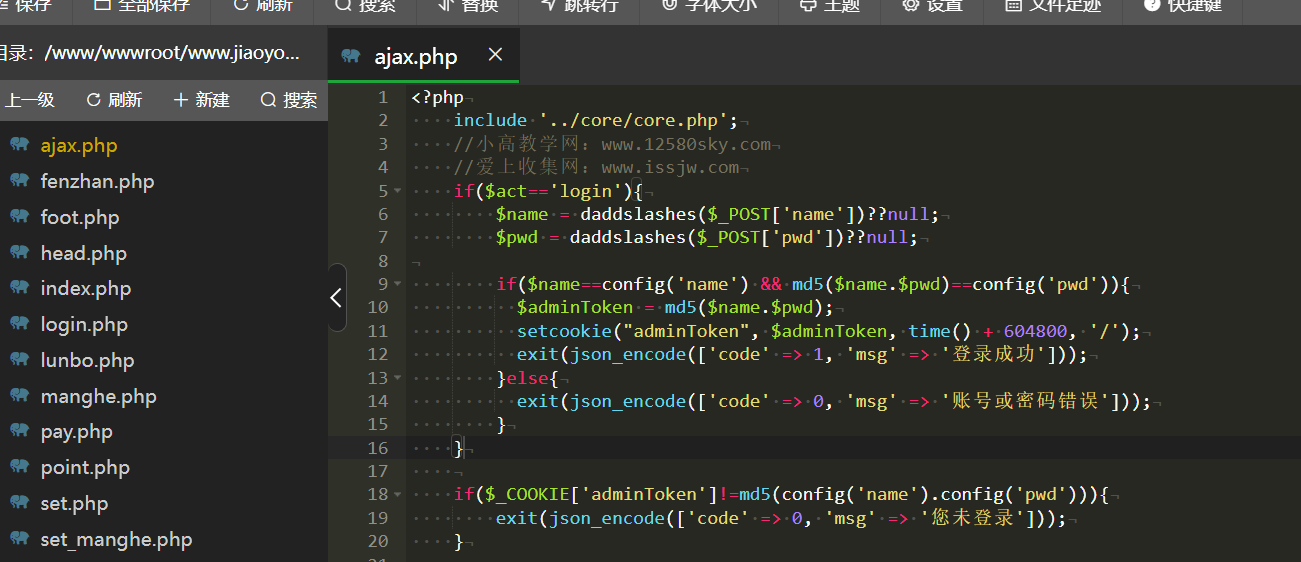Screen dimensions: 1301x562
Task: Open search using the top toolbar 搜索
Action: point(366,6)
